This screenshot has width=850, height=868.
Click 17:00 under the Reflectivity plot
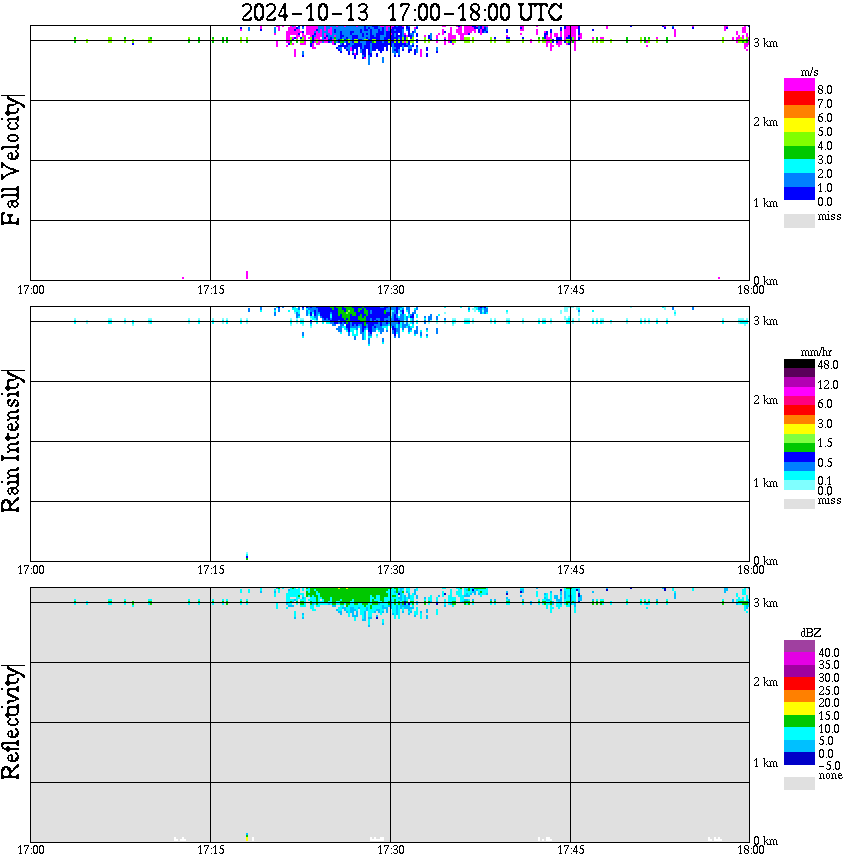point(31,850)
